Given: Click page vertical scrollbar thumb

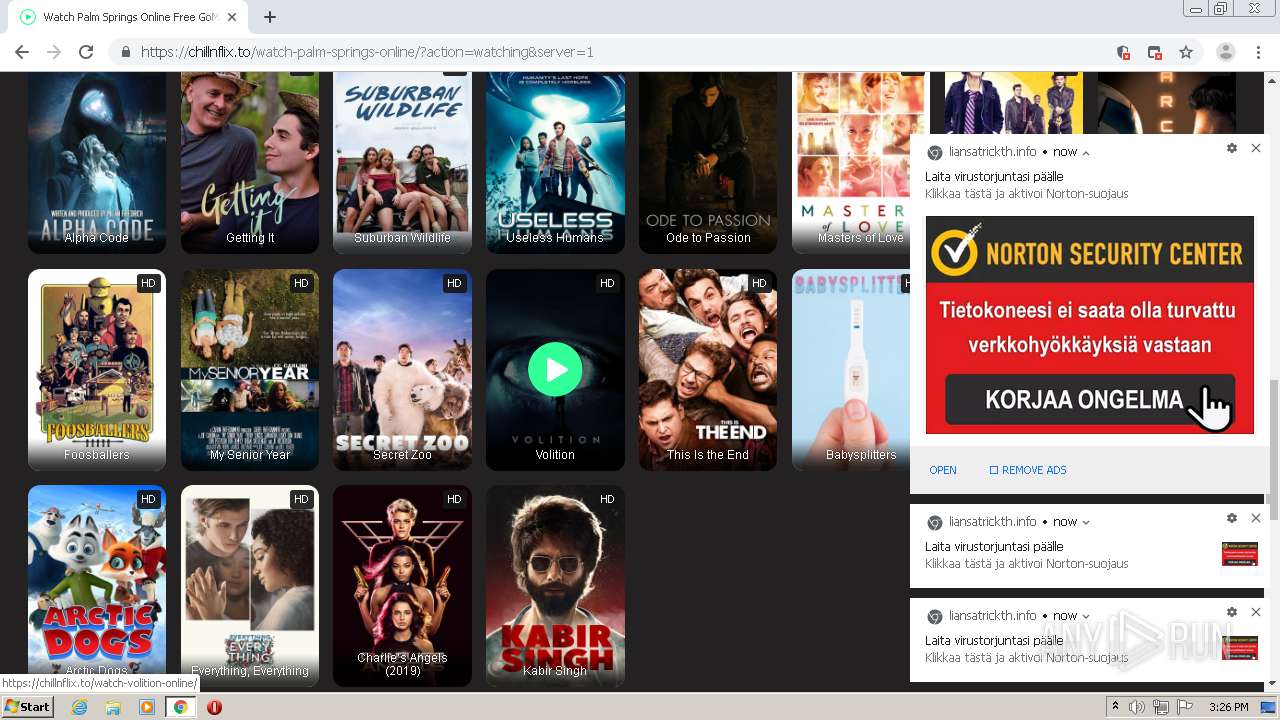Looking at the screenshot, I should tap(1273, 450).
